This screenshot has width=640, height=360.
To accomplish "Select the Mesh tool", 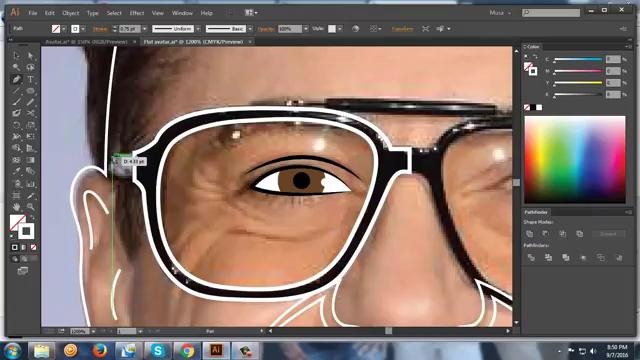I will pos(16,160).
